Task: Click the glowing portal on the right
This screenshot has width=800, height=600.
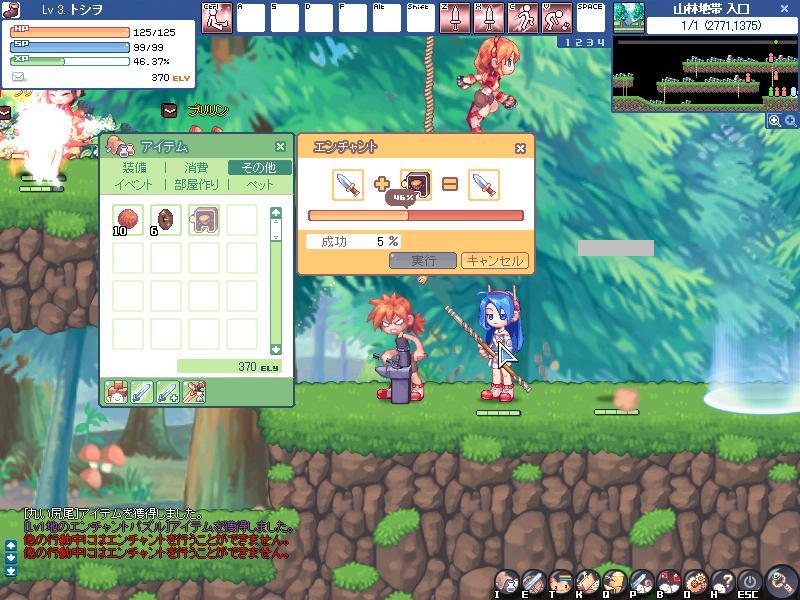Action: (751, 367)
